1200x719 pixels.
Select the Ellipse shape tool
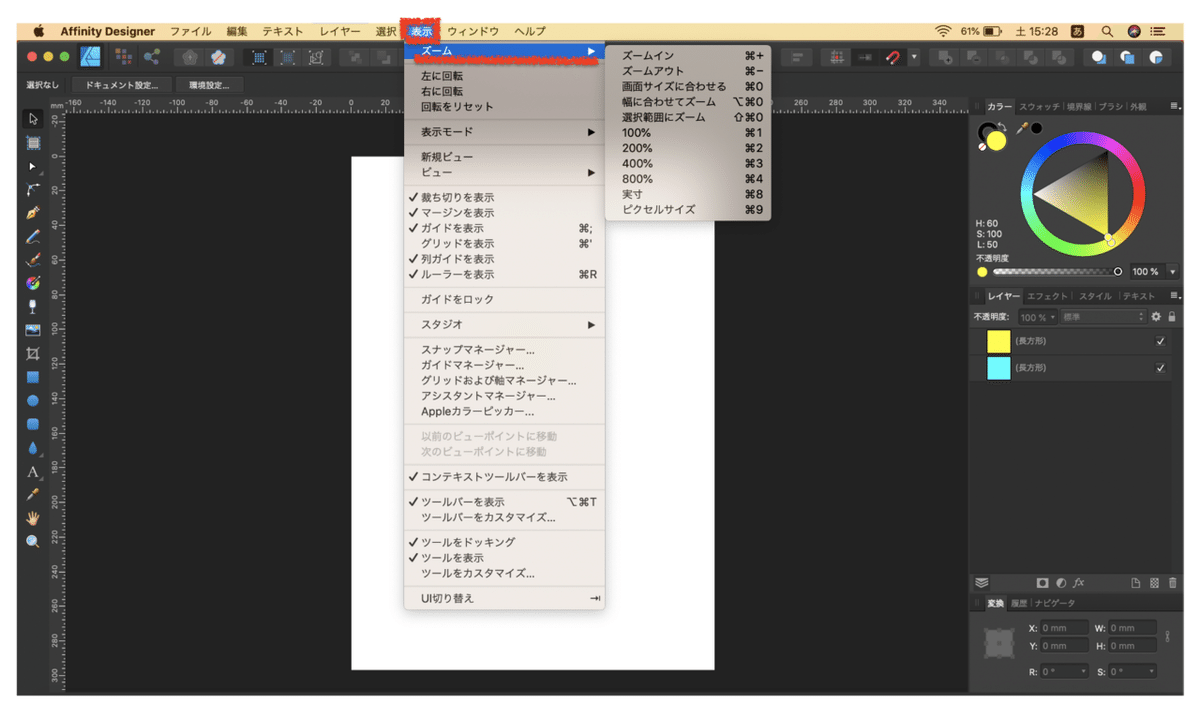click(x=33, y=400)
